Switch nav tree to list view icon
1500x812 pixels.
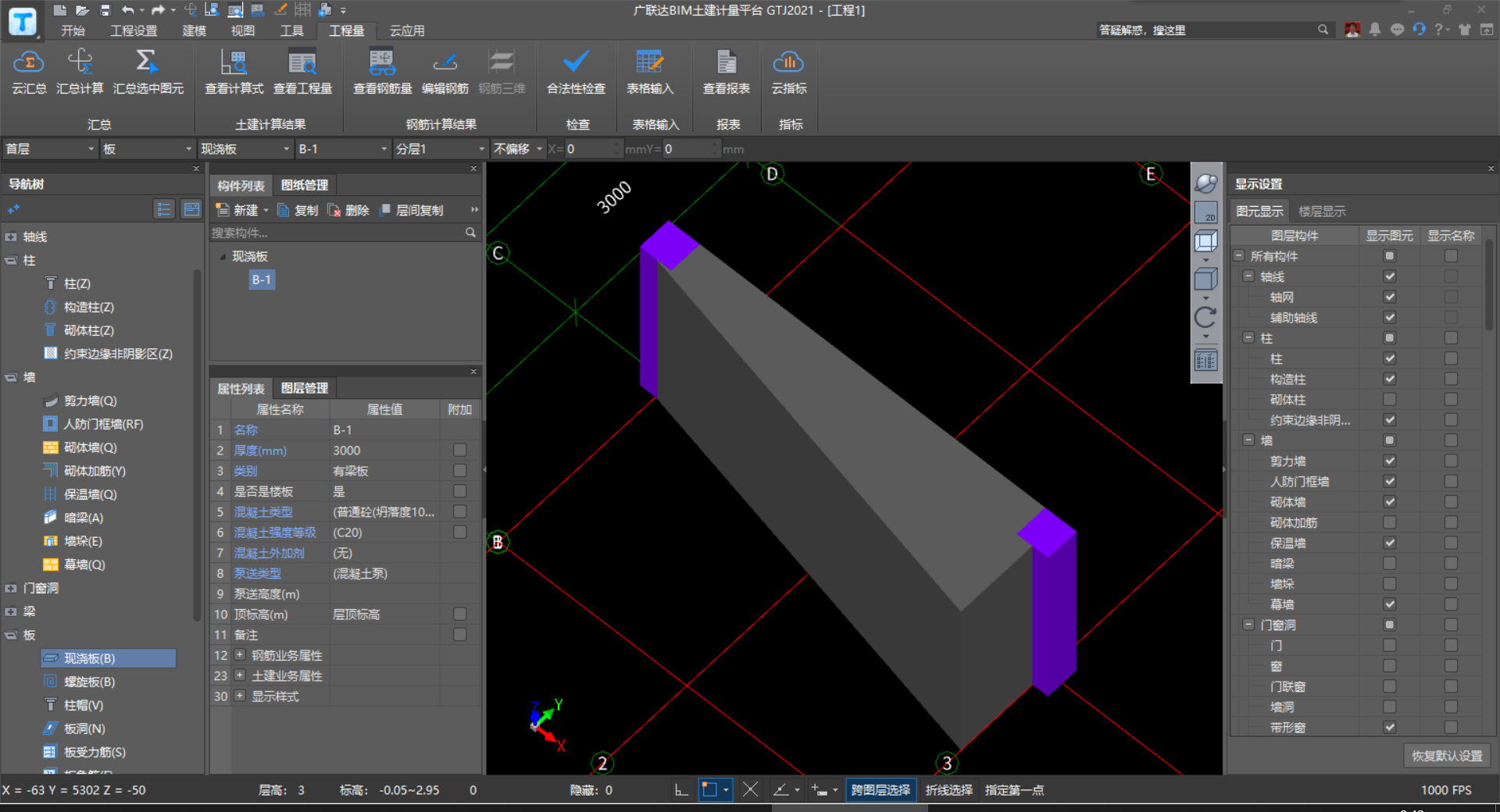click(163, 209)
